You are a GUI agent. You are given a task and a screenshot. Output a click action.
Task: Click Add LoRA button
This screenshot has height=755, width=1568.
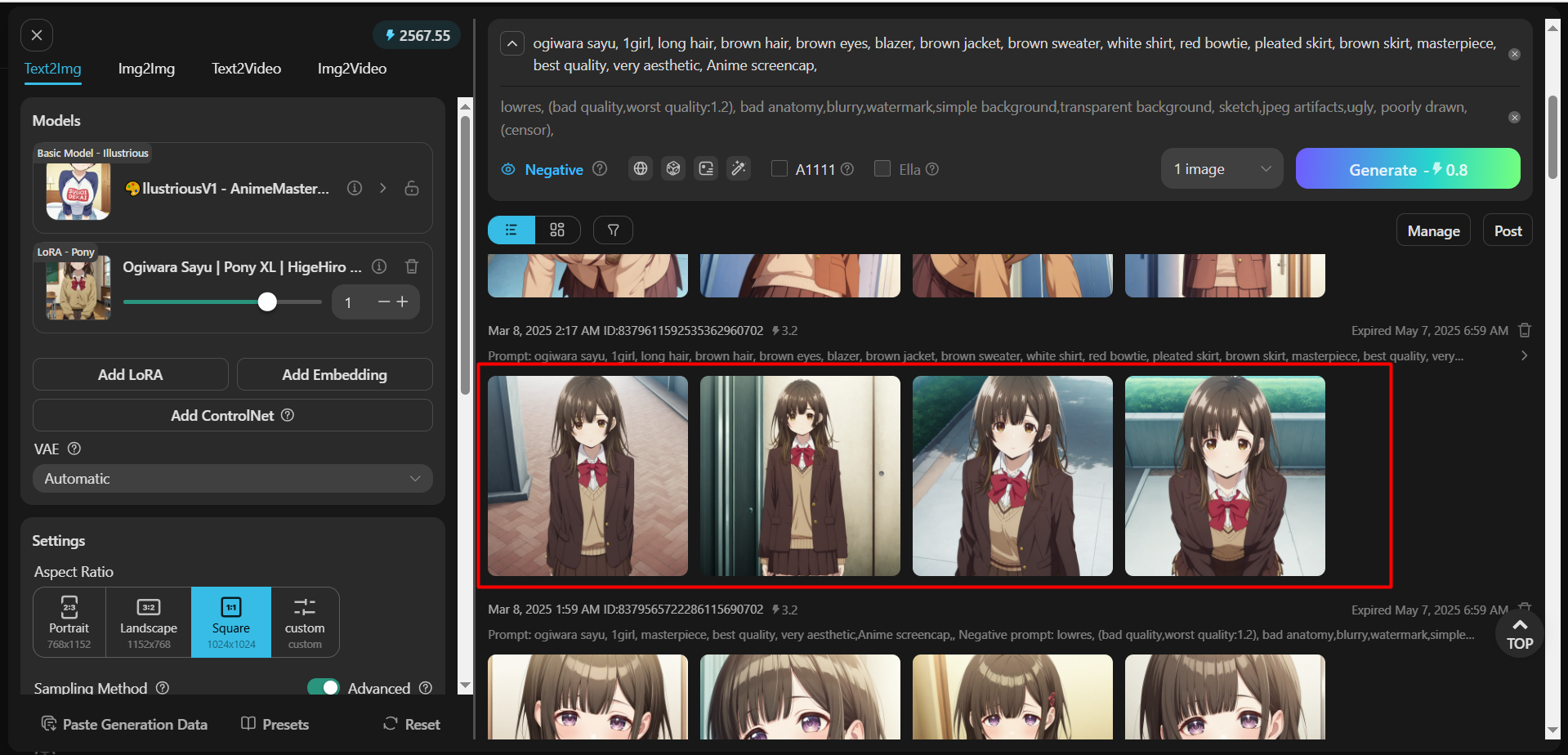pos(131,374)
